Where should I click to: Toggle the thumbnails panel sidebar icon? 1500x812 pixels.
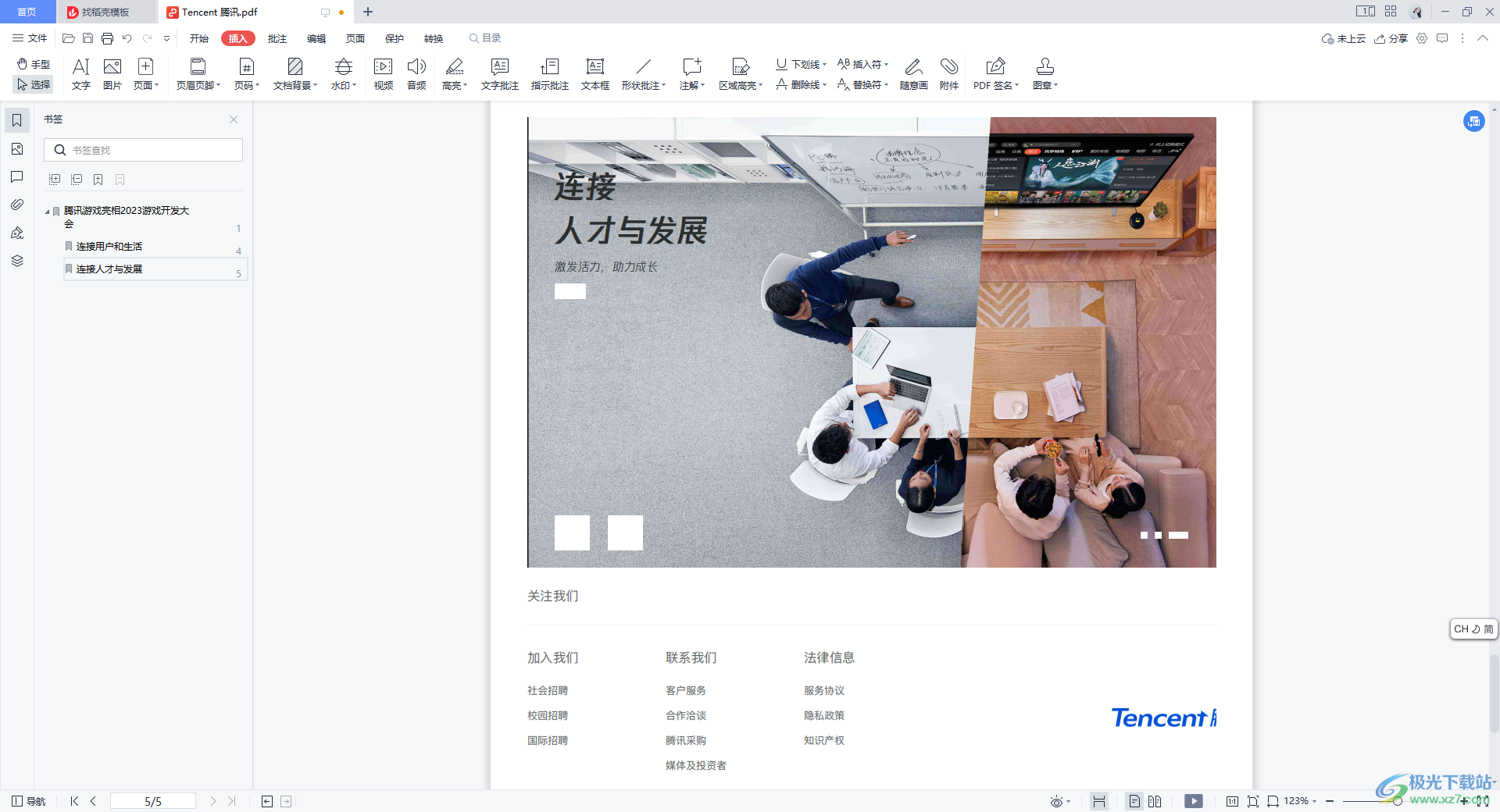click(x=17, y=148)
